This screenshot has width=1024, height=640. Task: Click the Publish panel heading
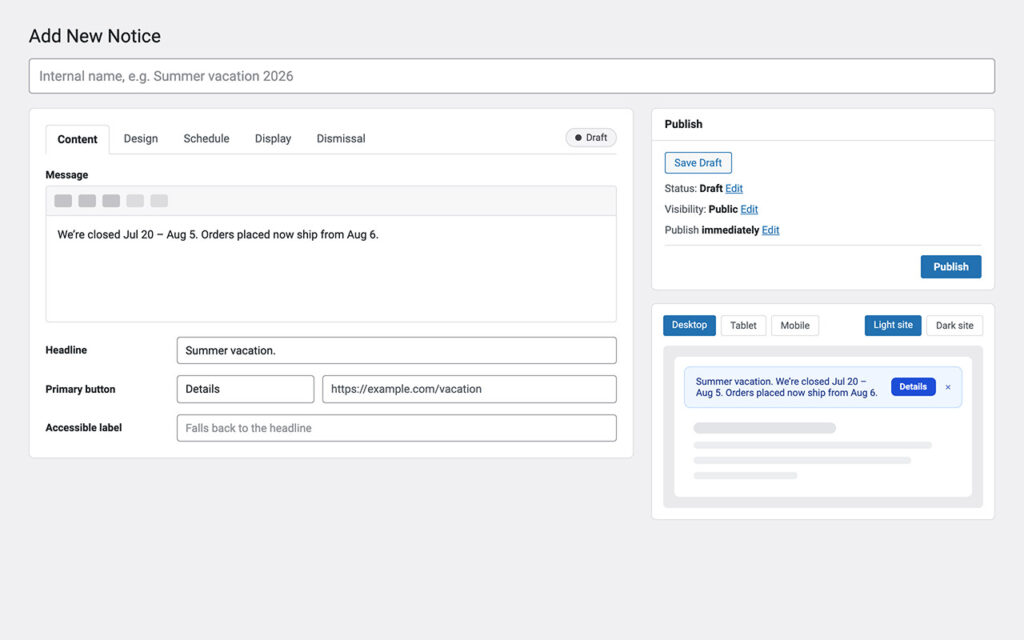coord(684,124)
